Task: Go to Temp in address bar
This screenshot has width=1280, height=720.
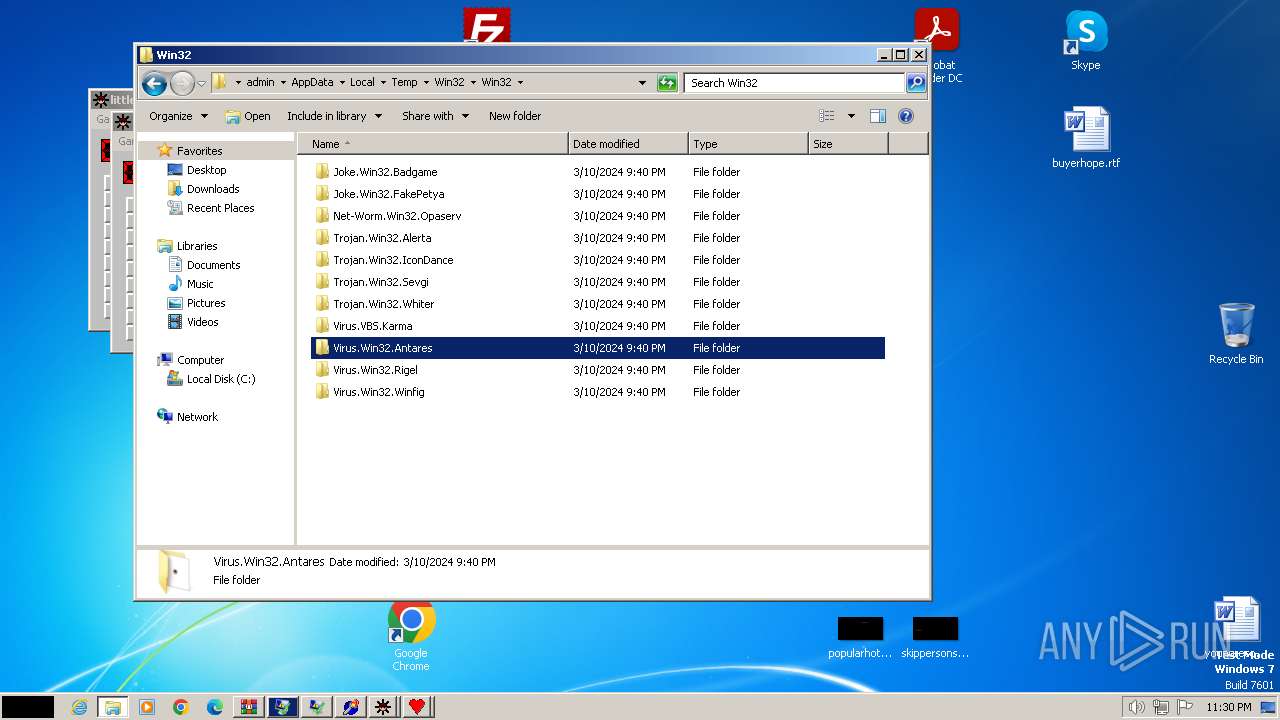Action: (x=404, y=83)
